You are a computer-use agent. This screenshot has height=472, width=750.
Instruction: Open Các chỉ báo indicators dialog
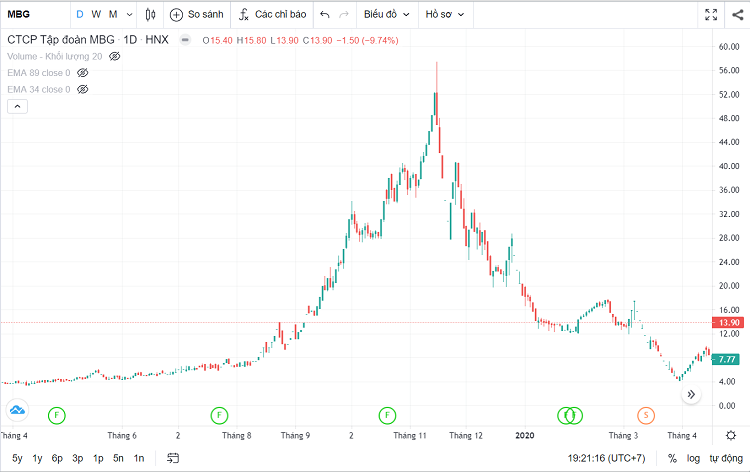(272, 15)
